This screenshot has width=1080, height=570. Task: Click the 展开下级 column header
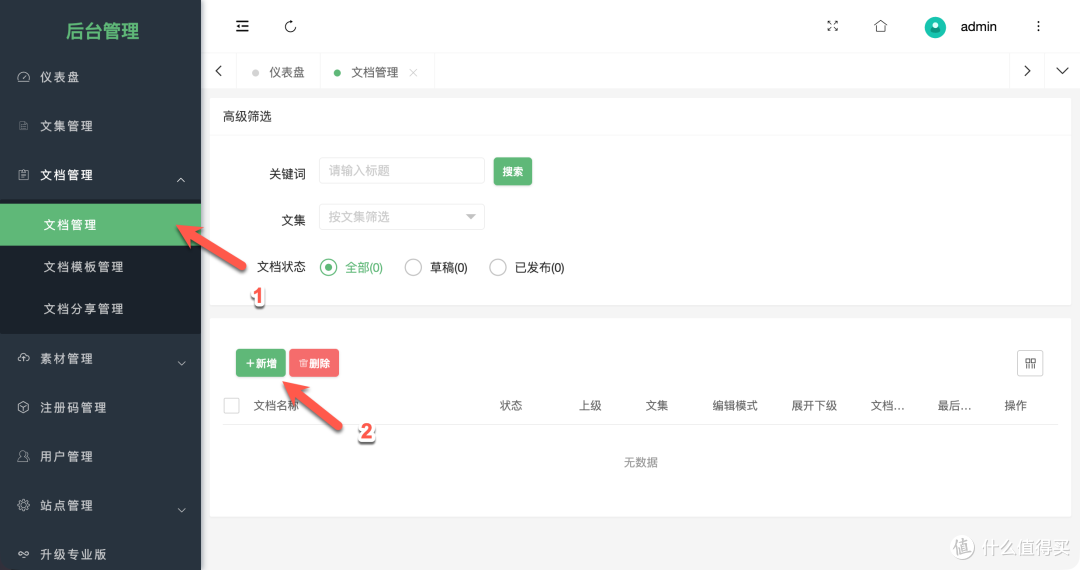pos(814,405)
